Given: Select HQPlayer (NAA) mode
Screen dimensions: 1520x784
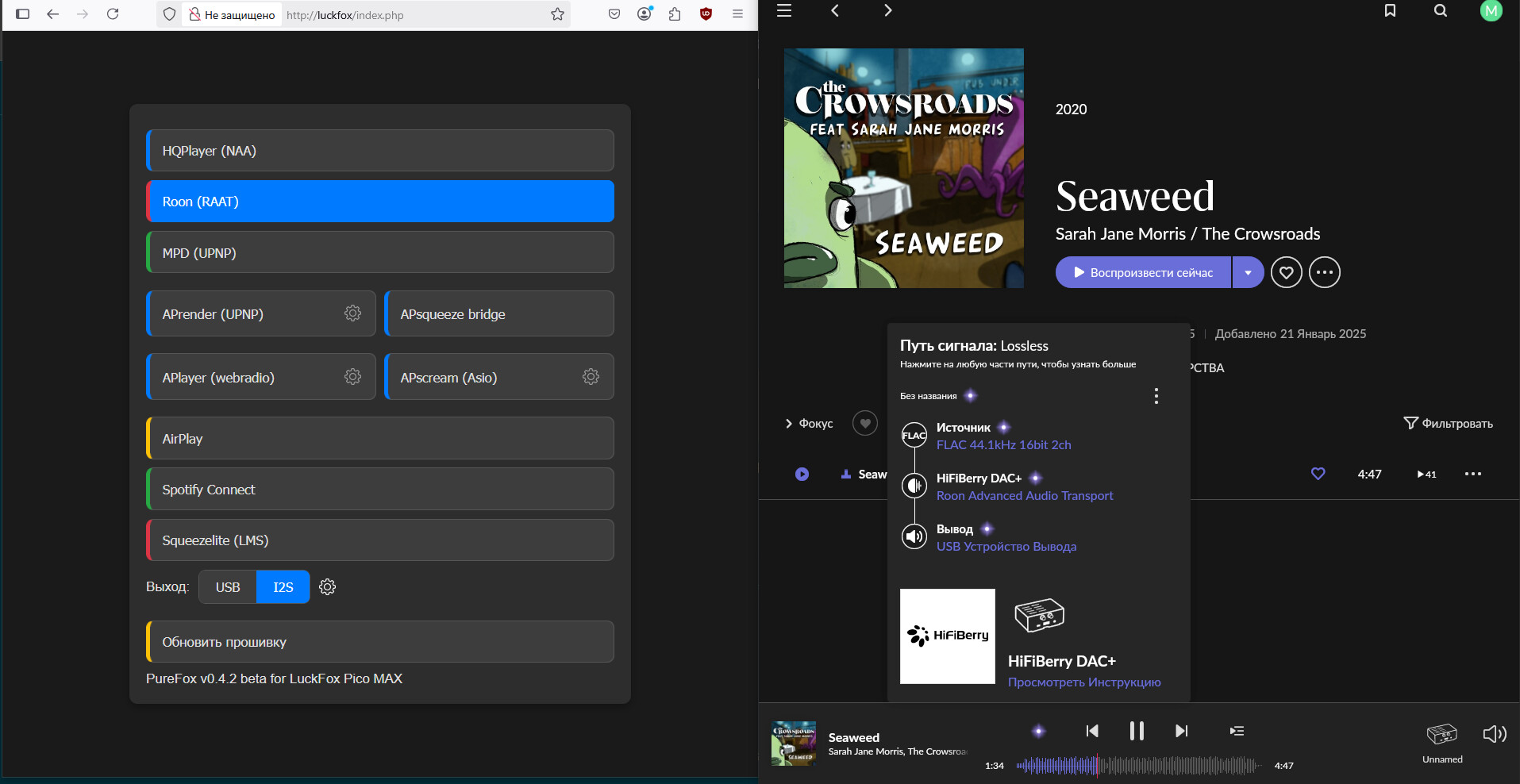Looking at the screenshot, I should click(x=380, y=151).
